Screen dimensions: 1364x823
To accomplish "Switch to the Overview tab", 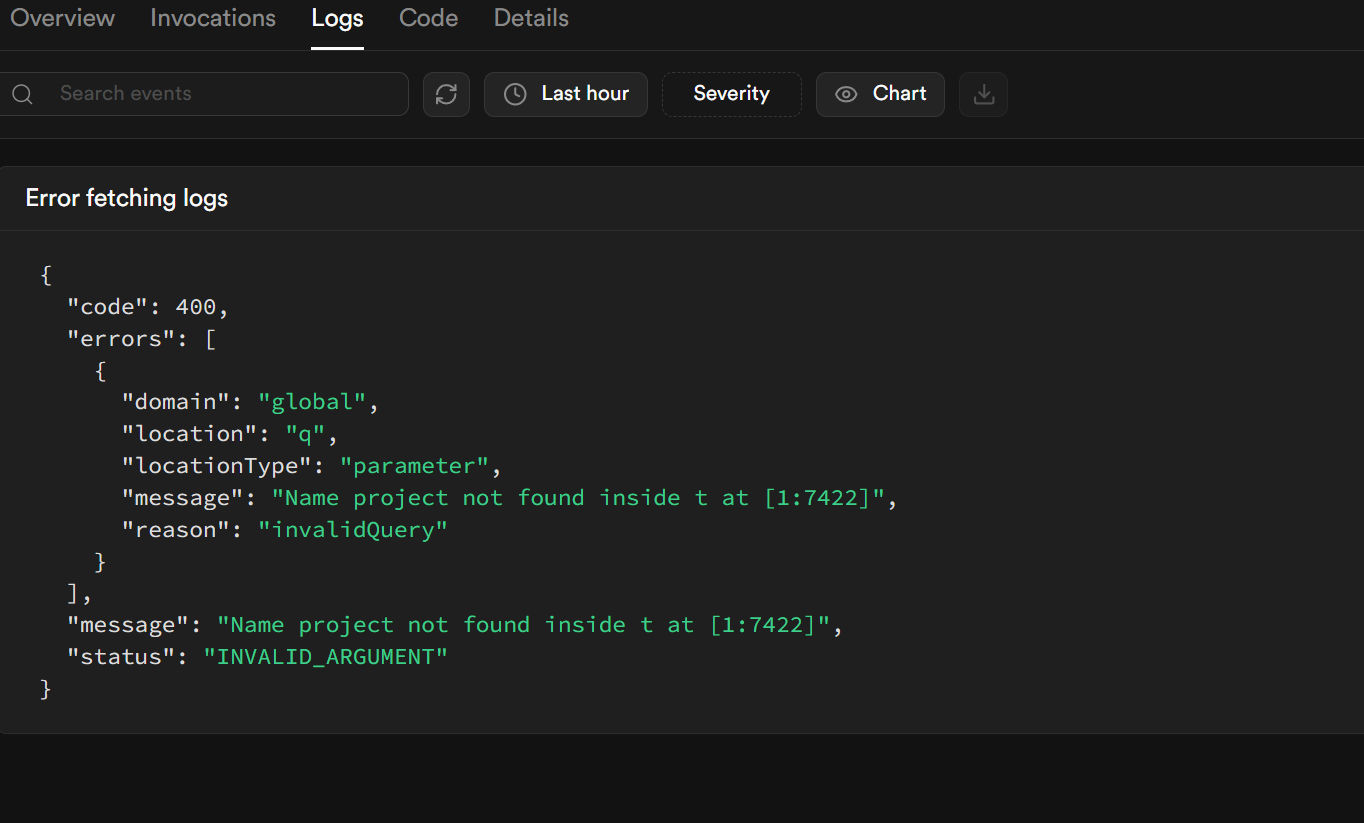I will click(63, 18).
